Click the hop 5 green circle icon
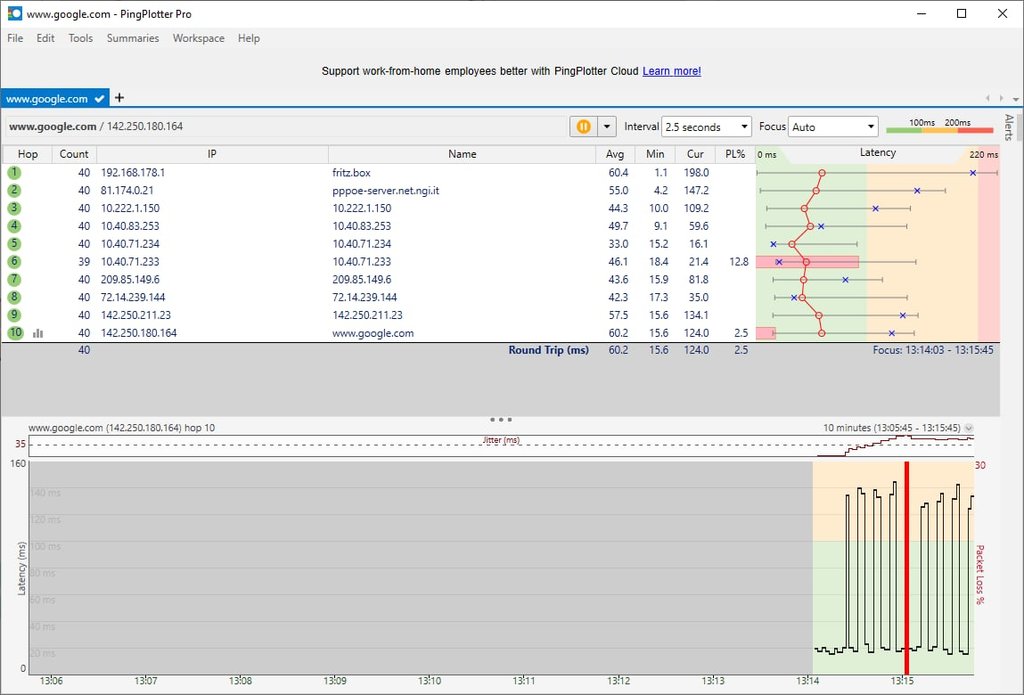 (14, 244)
